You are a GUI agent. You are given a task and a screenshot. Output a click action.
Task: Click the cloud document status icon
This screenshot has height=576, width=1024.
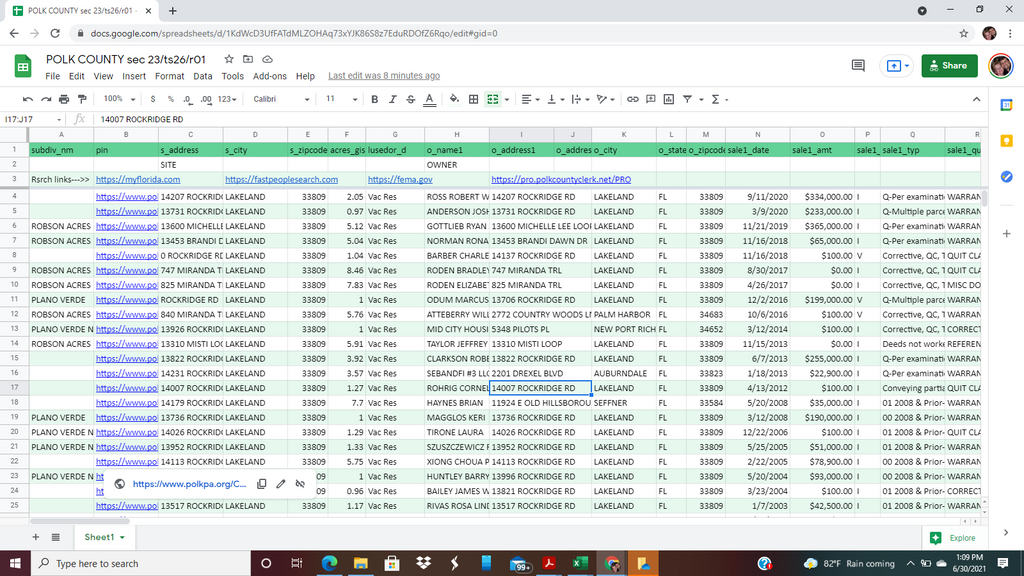click(x=267, y=59)
